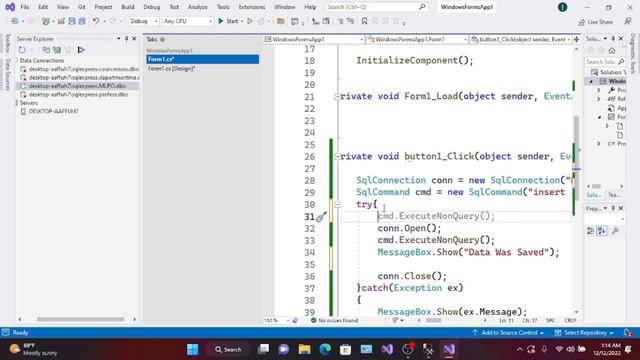640x360 pixels.
Task: Click the Alphabetical sort icon in Properties panel
Action: point(602,231)
